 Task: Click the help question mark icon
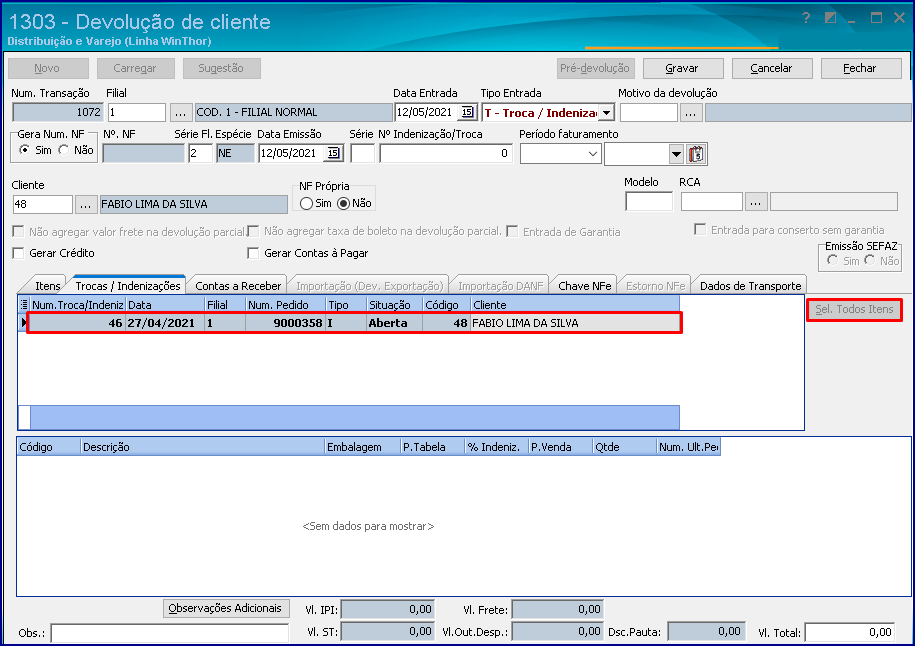point(806,18)
